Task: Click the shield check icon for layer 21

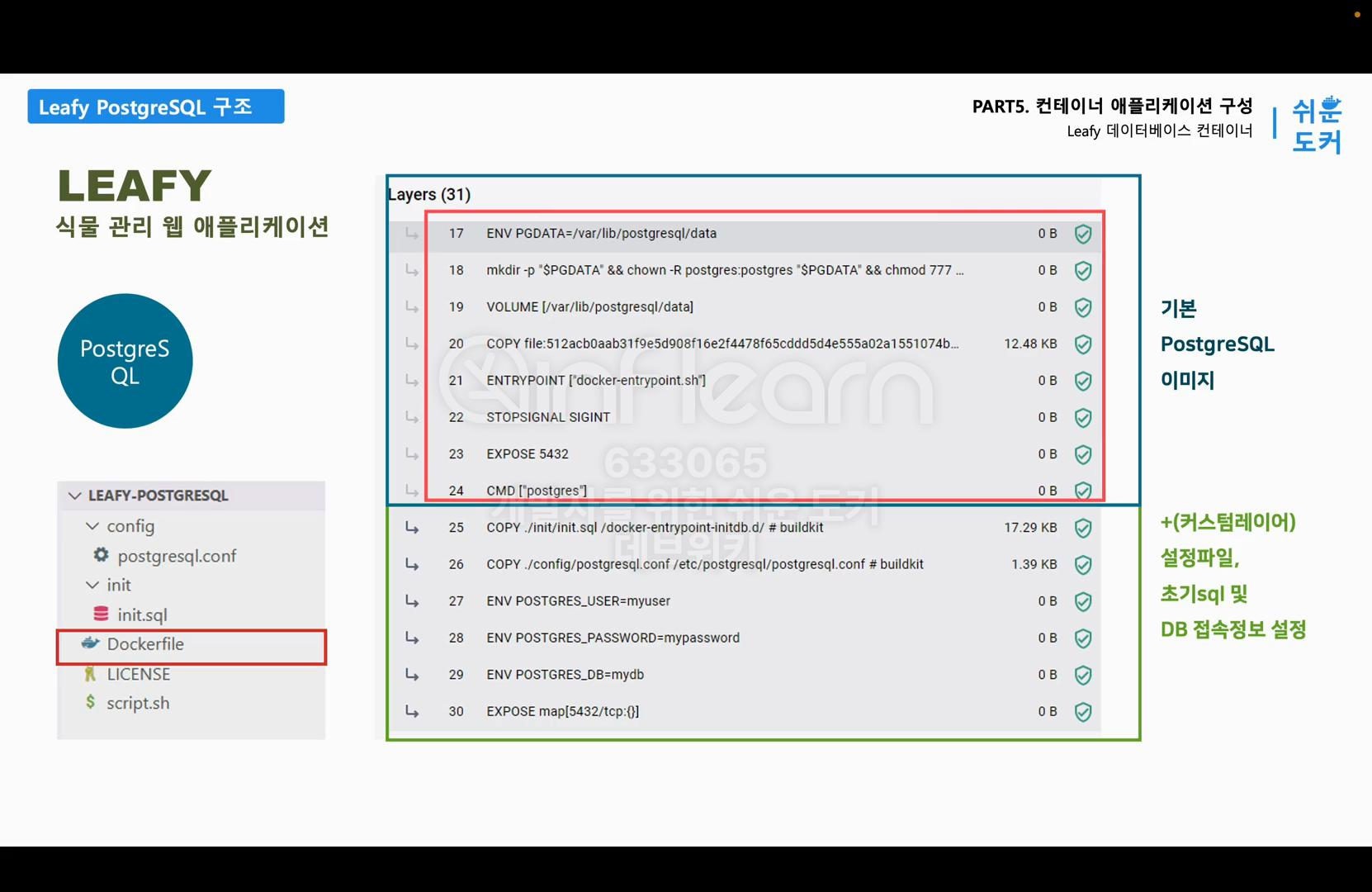Action: (x=1083, y=382)
